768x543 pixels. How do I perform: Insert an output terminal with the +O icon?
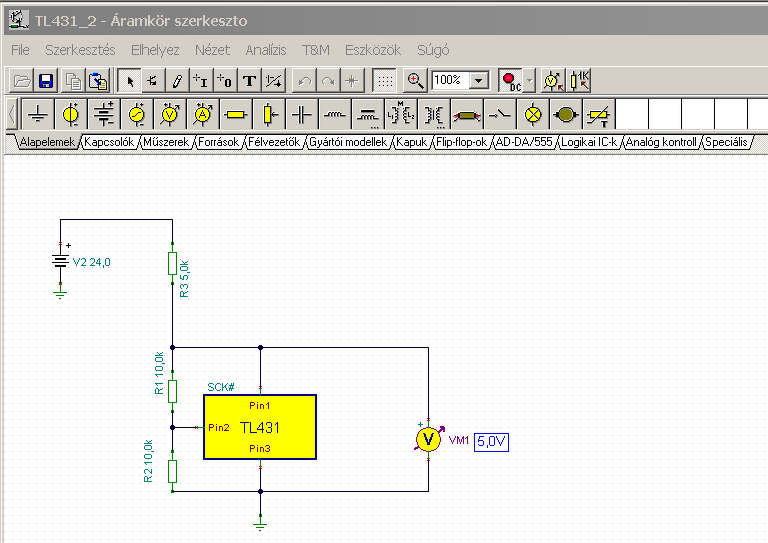click(x=225, y=81)
